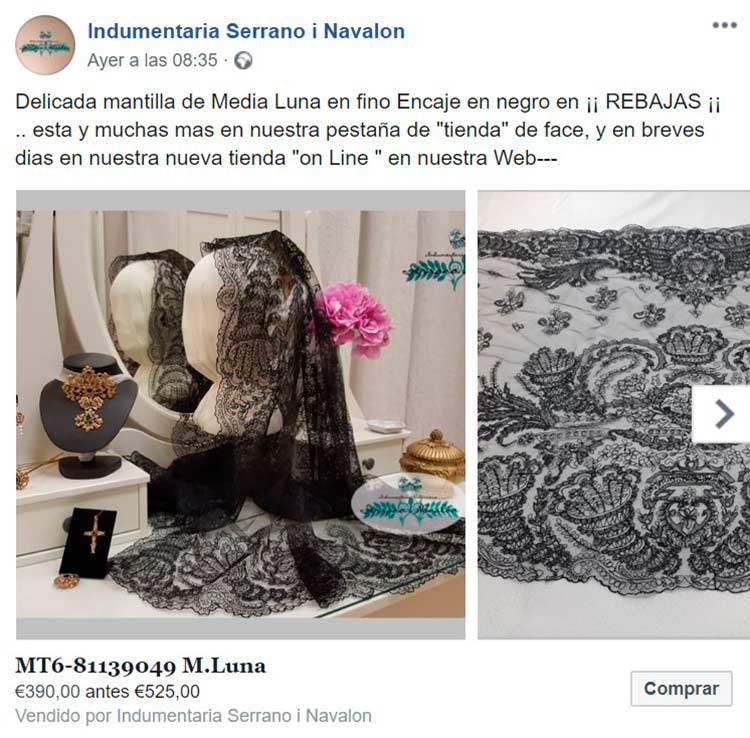Click the pink flower in the product photo
Screen dimensions: 750x738
click(355, 319)
